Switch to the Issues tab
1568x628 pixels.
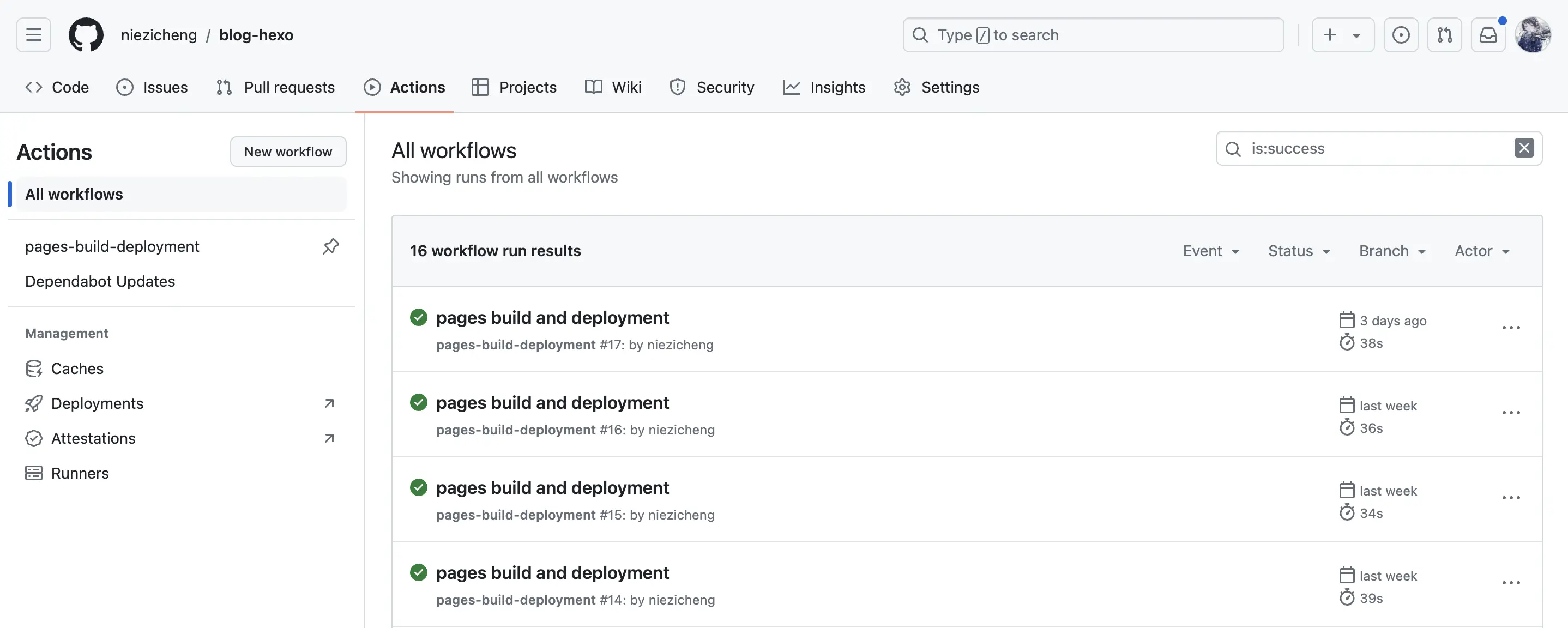(152, 87)
